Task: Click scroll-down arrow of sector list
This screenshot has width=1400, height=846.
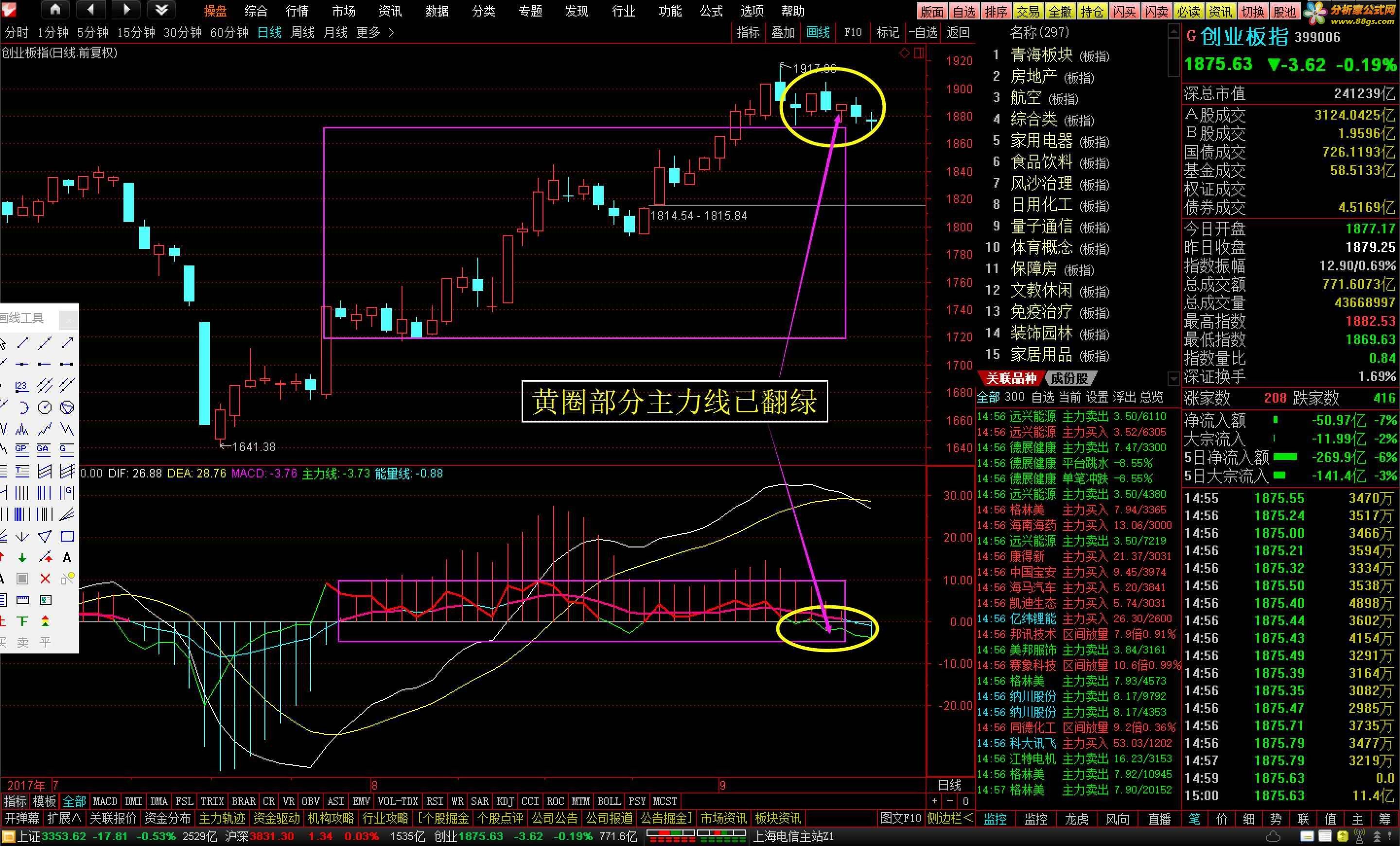Action: tap(1174, 378)
